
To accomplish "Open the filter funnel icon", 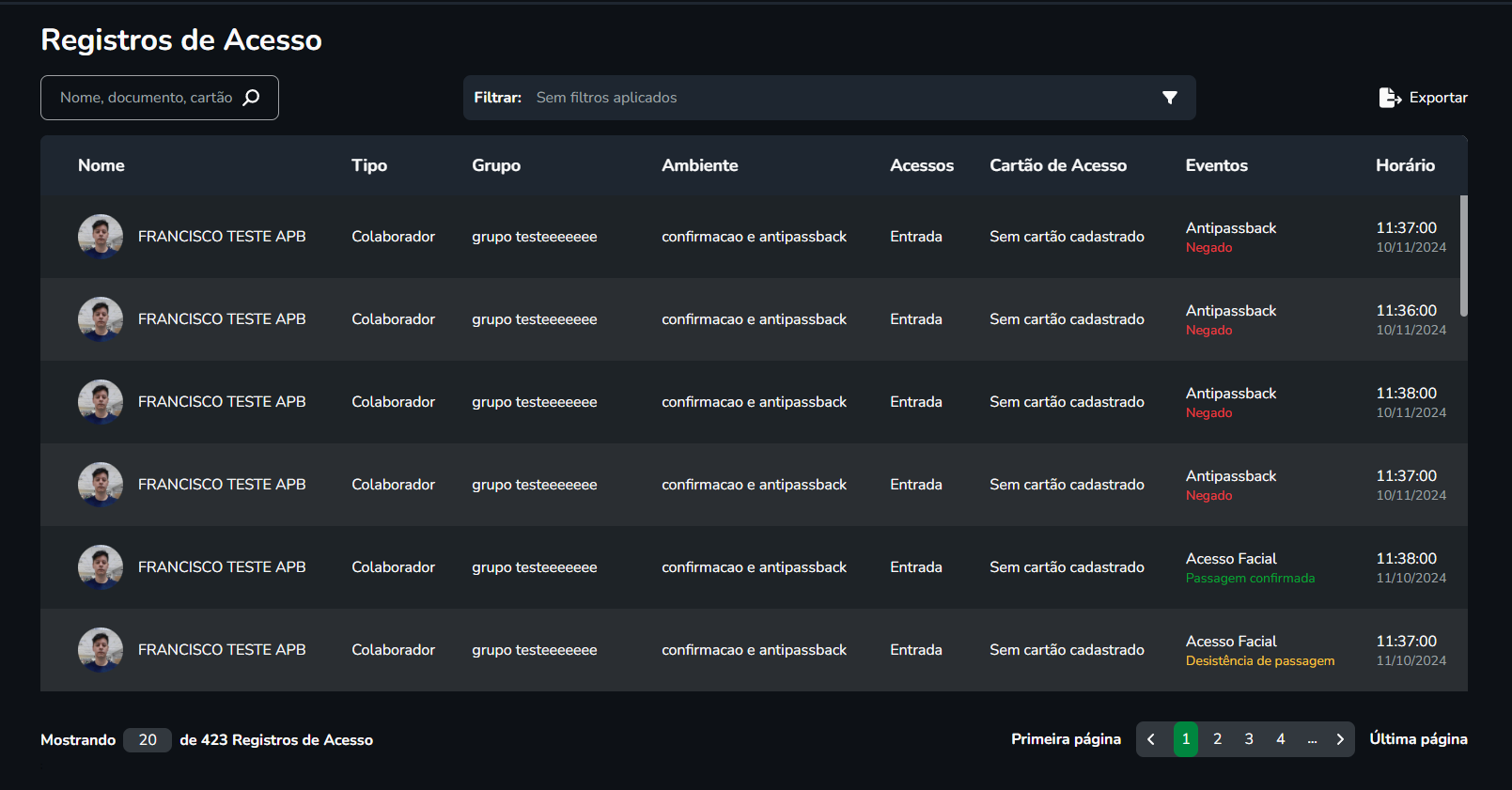I will coord(1169,98).
